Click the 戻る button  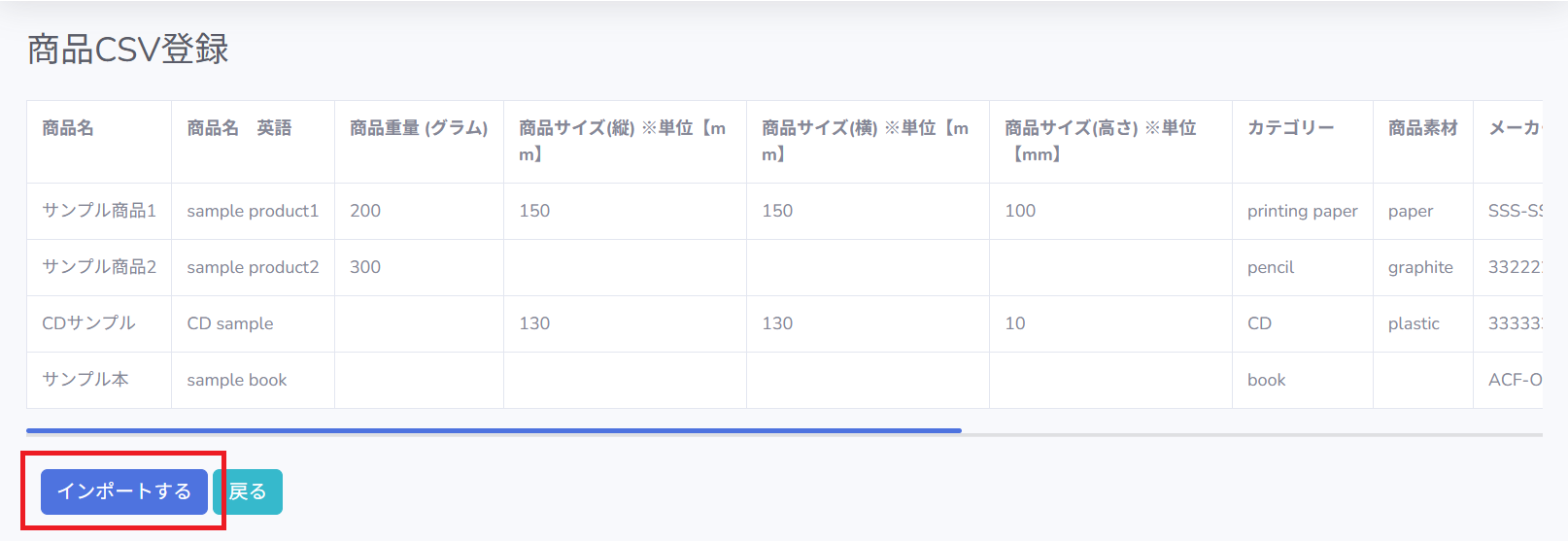coord(249,491)
